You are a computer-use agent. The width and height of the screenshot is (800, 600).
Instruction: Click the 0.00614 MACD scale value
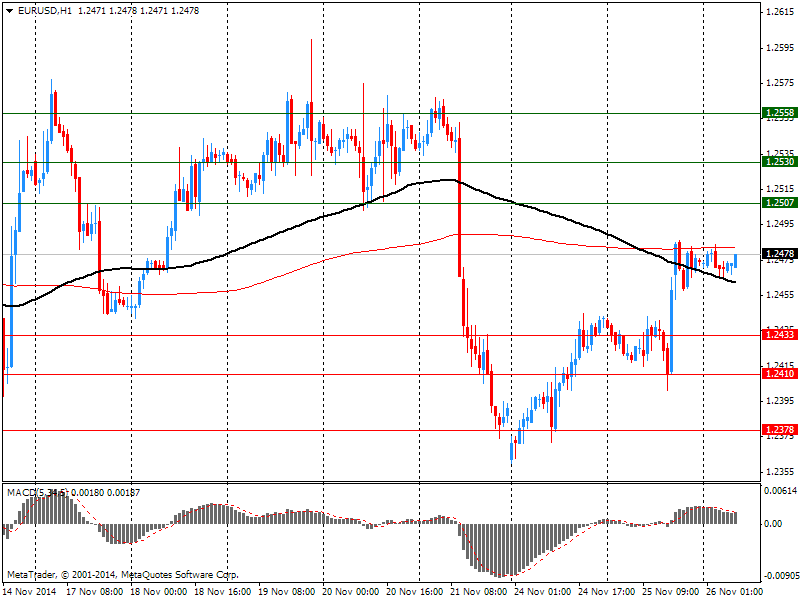[780, 491]
